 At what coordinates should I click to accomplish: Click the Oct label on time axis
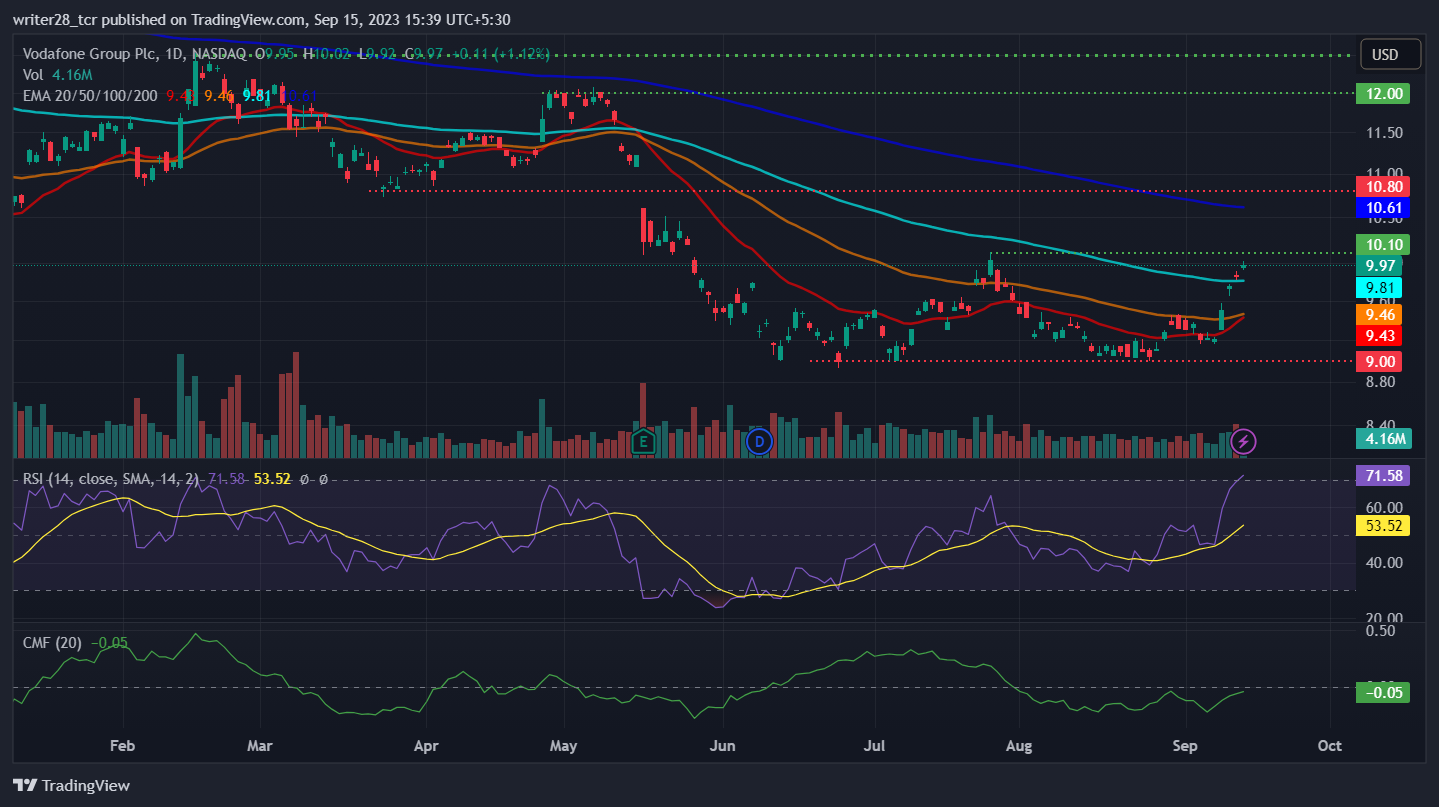coord(1329,746)
